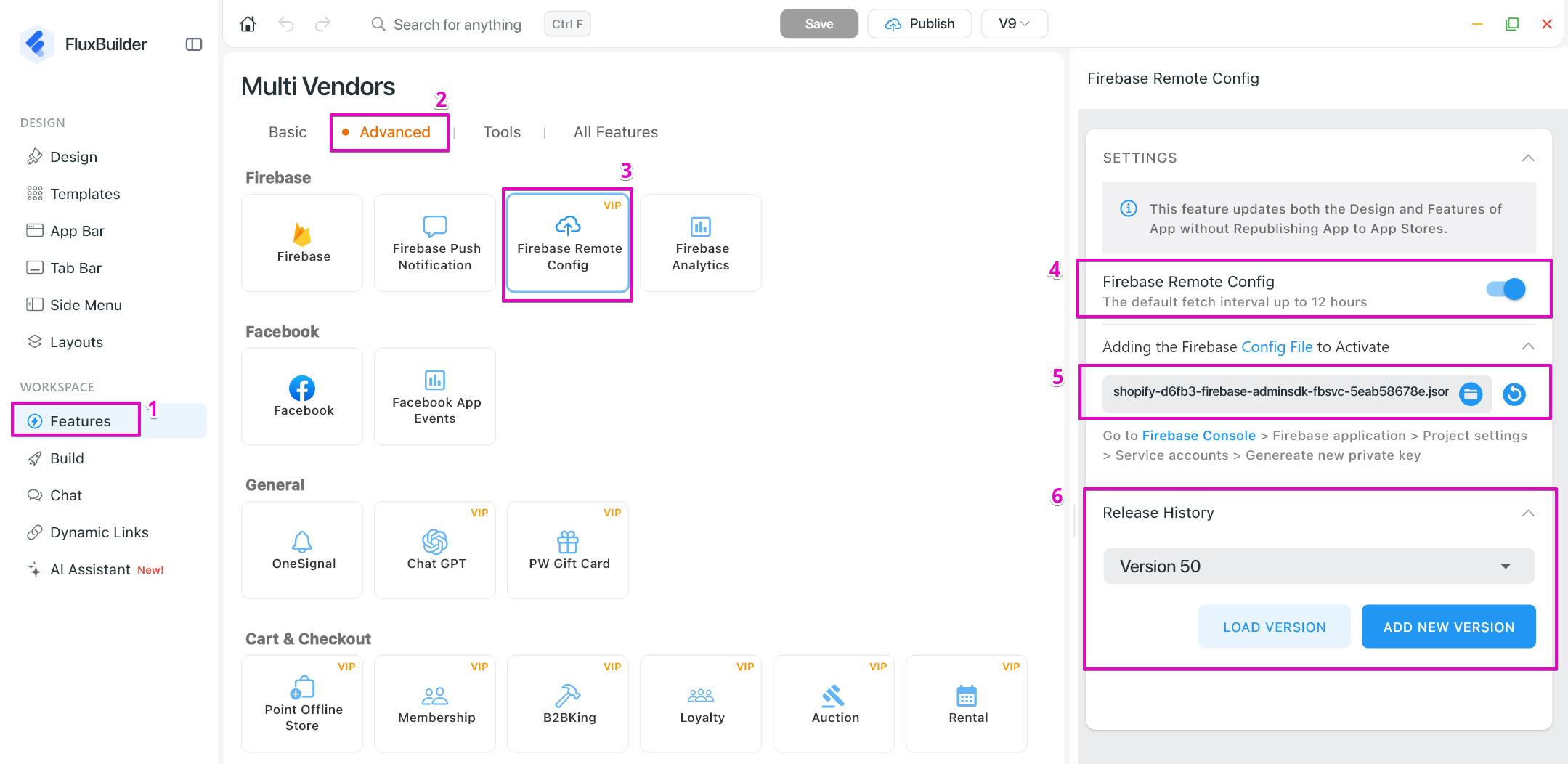Click the search magnifier icon
Viewport: 1568px width, 764px height.
click(x=378, y=24)
